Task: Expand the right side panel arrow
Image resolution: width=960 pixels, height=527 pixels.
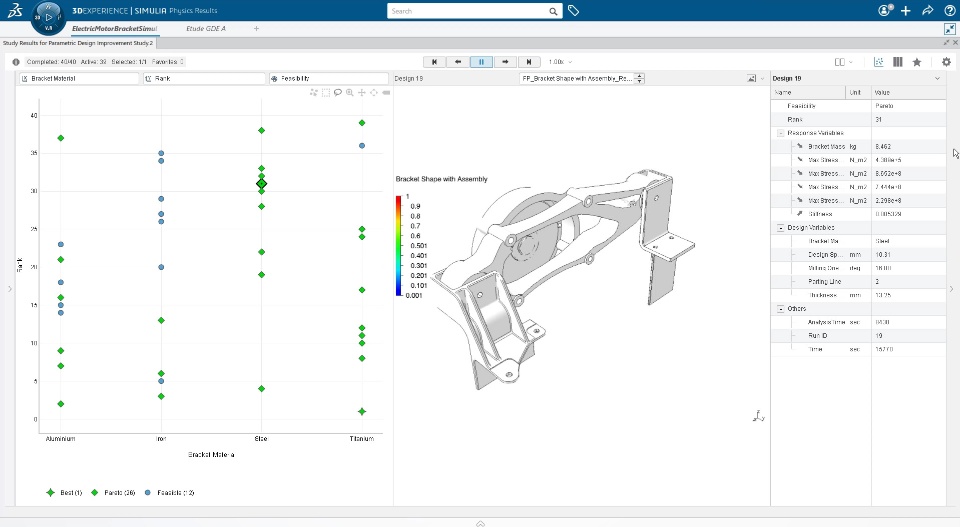Action: coord(951,288)
